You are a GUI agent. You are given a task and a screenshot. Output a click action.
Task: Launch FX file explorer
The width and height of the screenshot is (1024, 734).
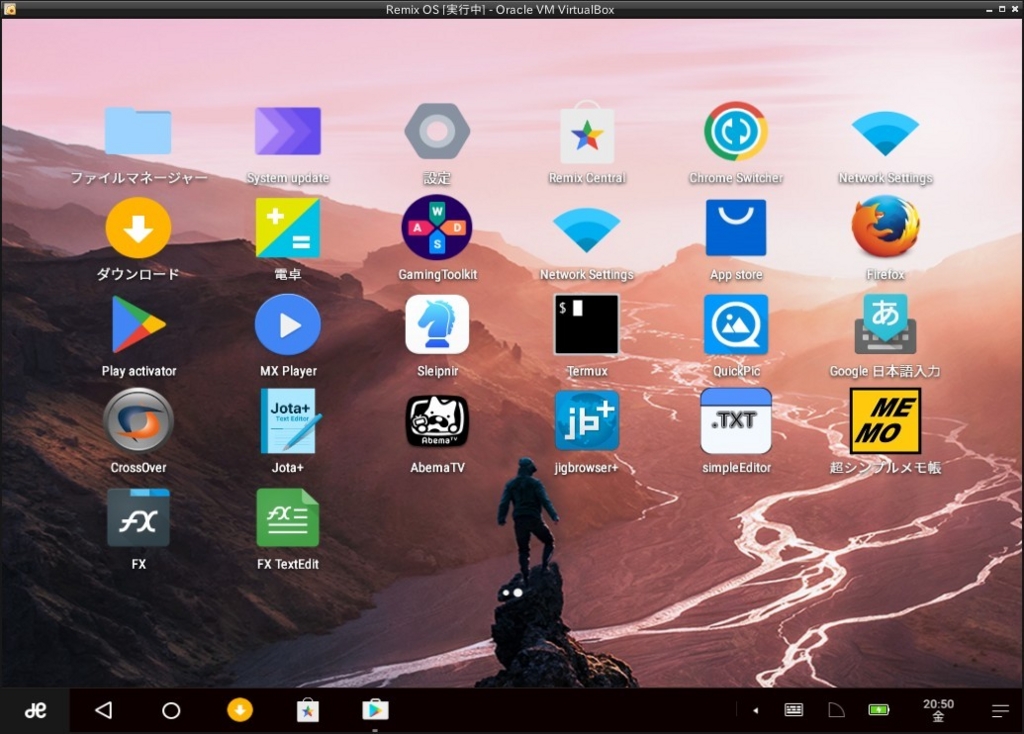coord(138,518)
